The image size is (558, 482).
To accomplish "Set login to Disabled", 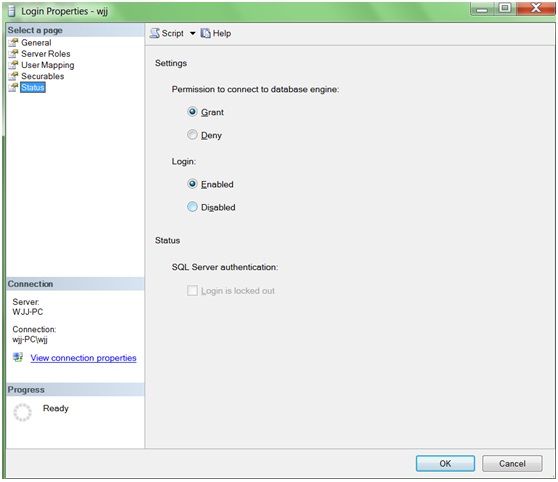I will (192, 207).
